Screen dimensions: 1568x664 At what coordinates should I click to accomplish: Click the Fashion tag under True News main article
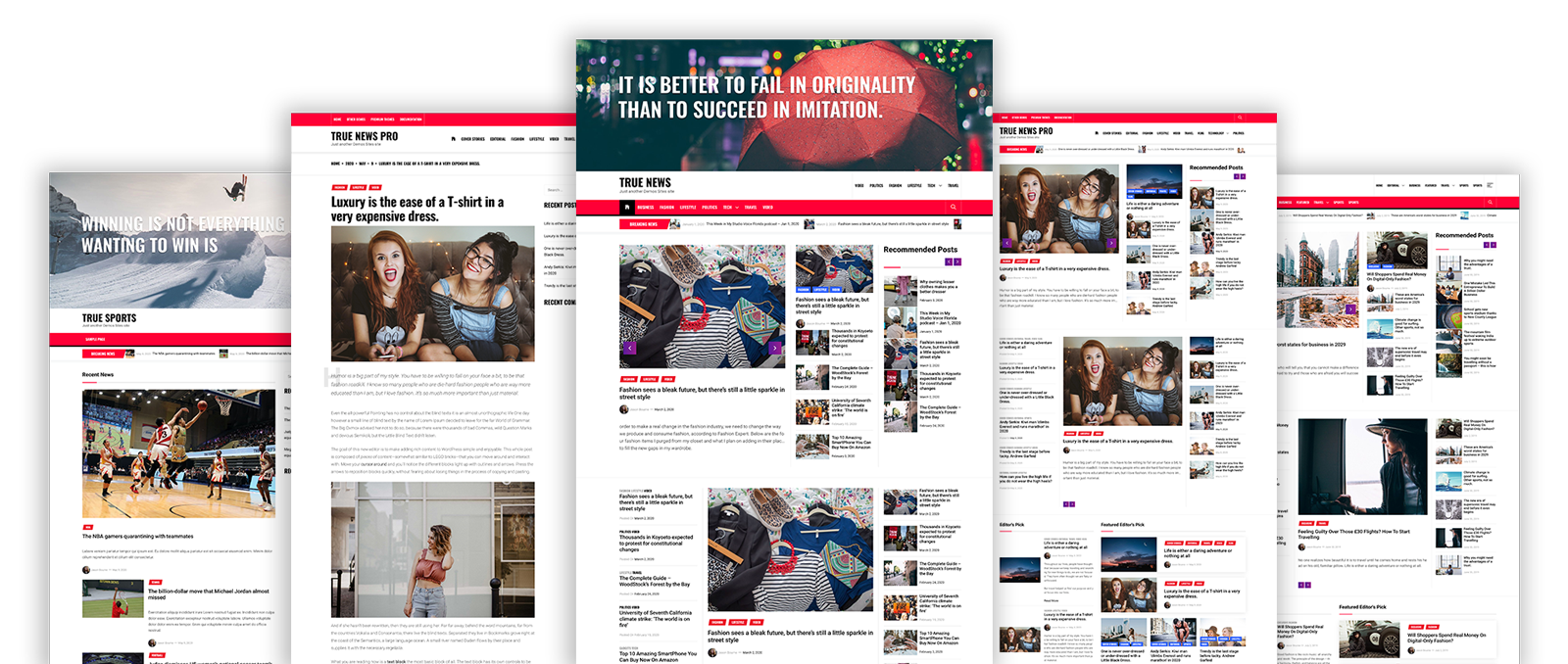(628, 379)
